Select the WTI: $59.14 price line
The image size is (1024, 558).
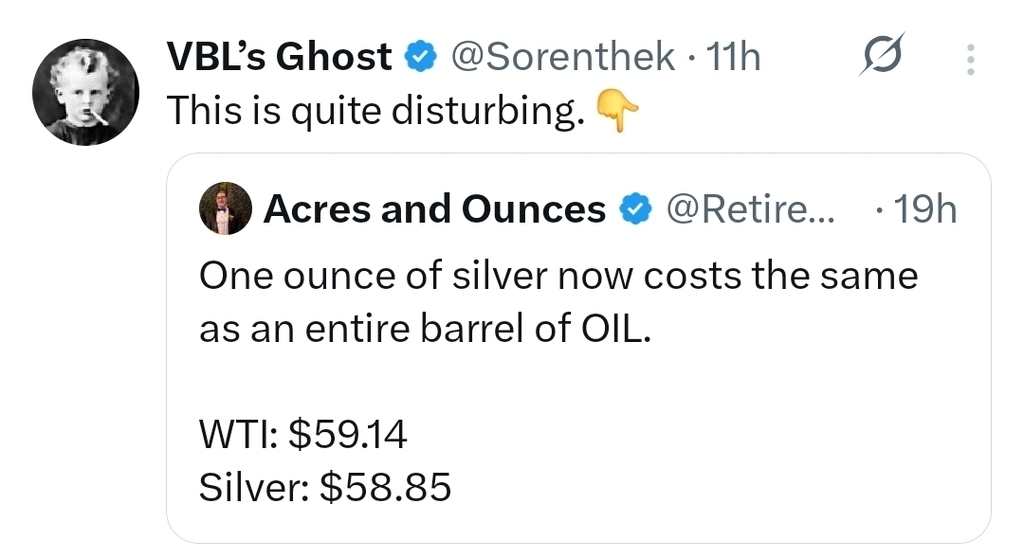click(x=303, y=434)
